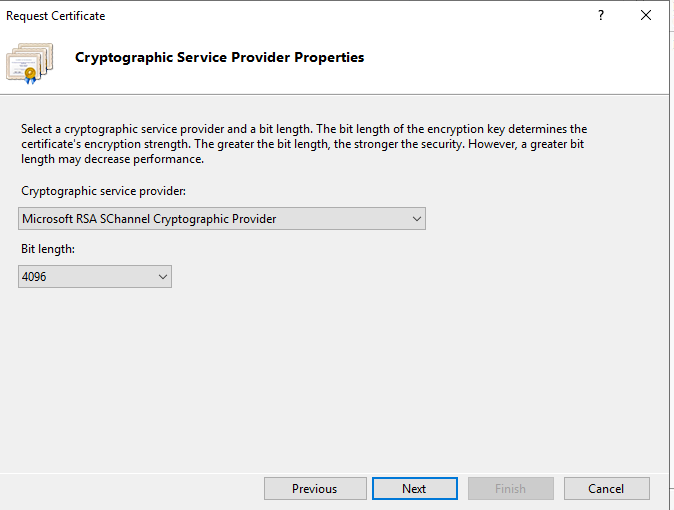Close the Request Certificate dialog
The height and width of the screenshot is (510, 674).
pyautogui.click(x=647, y=16)
